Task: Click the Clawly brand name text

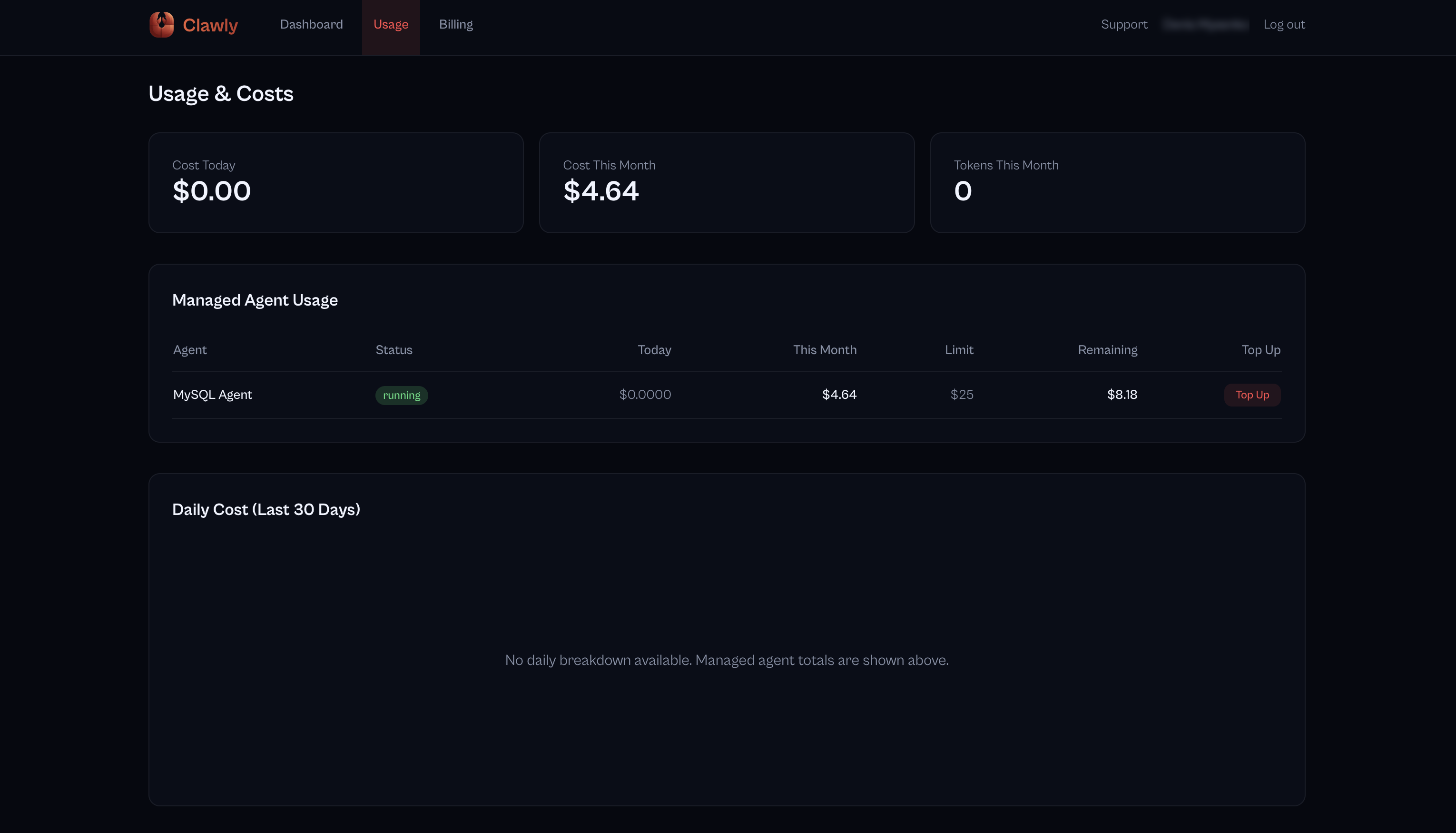Action: (210, 25)
